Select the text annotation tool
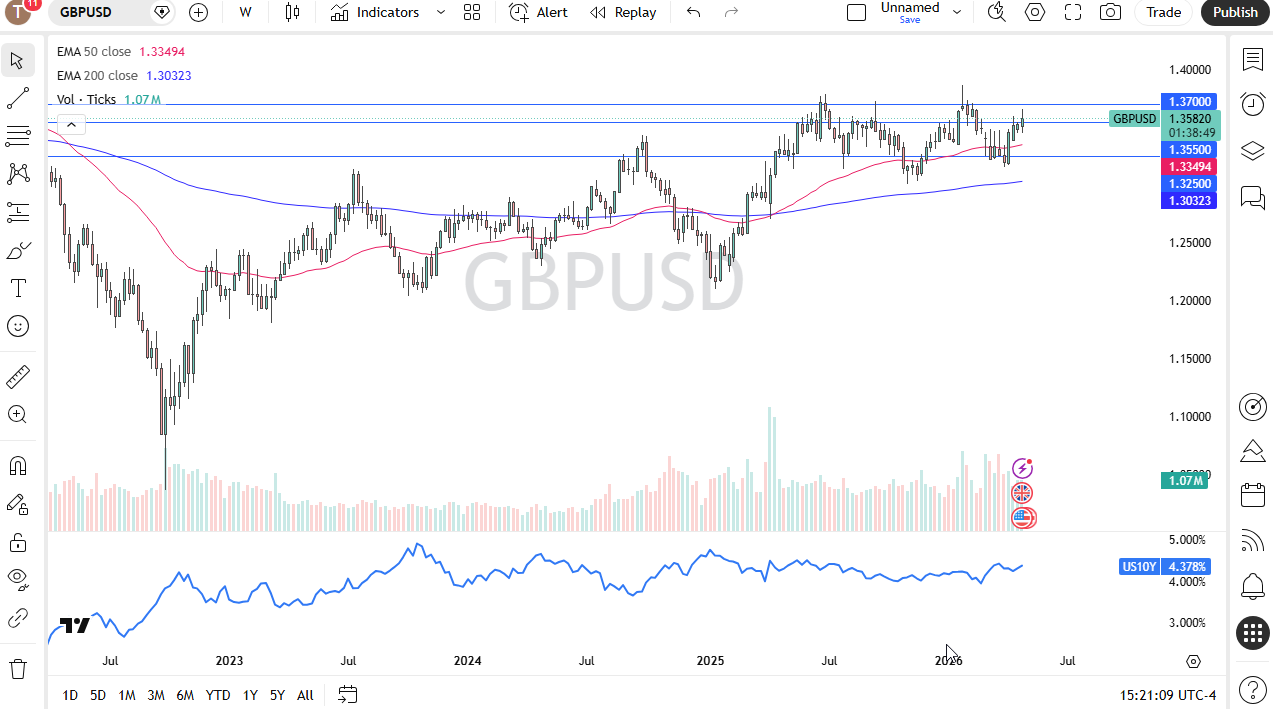1273x709 pixels. [17, 288]
